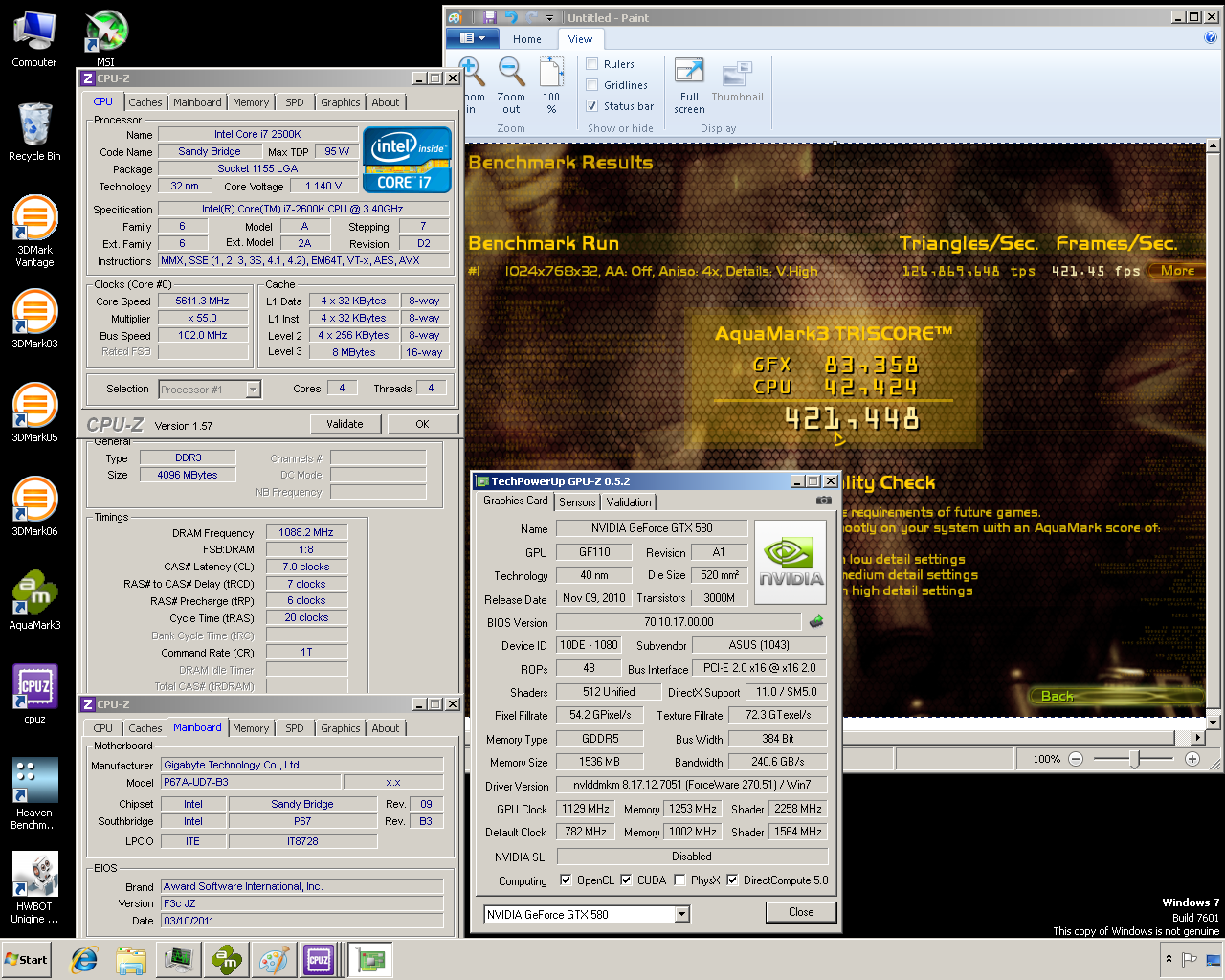Open the AquaMark3 desktop shortcut
The image size is (1225, 980).
tap(34, 600)
